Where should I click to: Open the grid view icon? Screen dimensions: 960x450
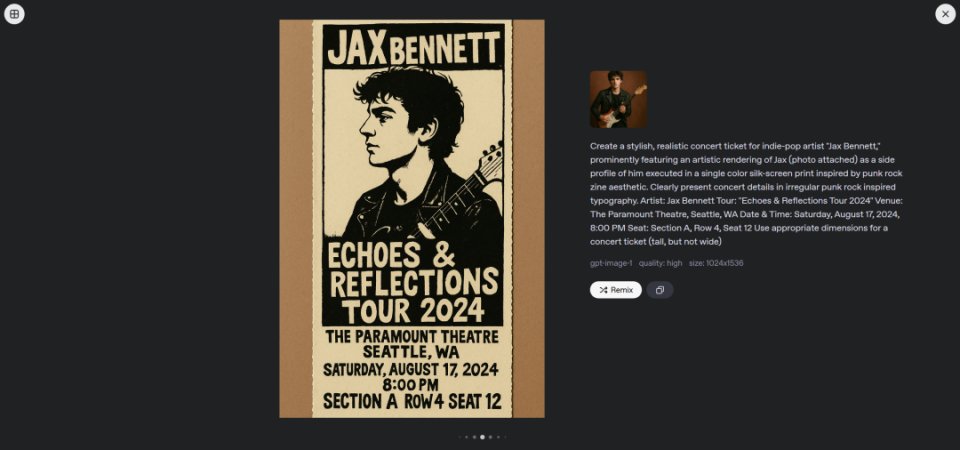(14, 14)
